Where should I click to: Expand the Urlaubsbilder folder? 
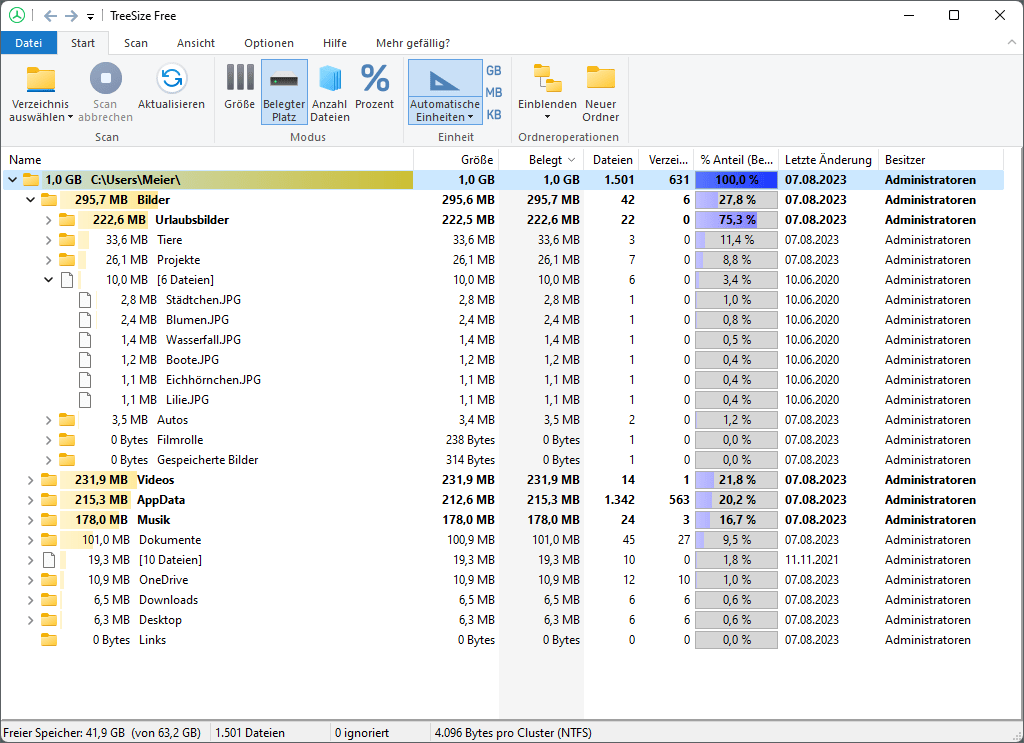(x=48, y=220)
